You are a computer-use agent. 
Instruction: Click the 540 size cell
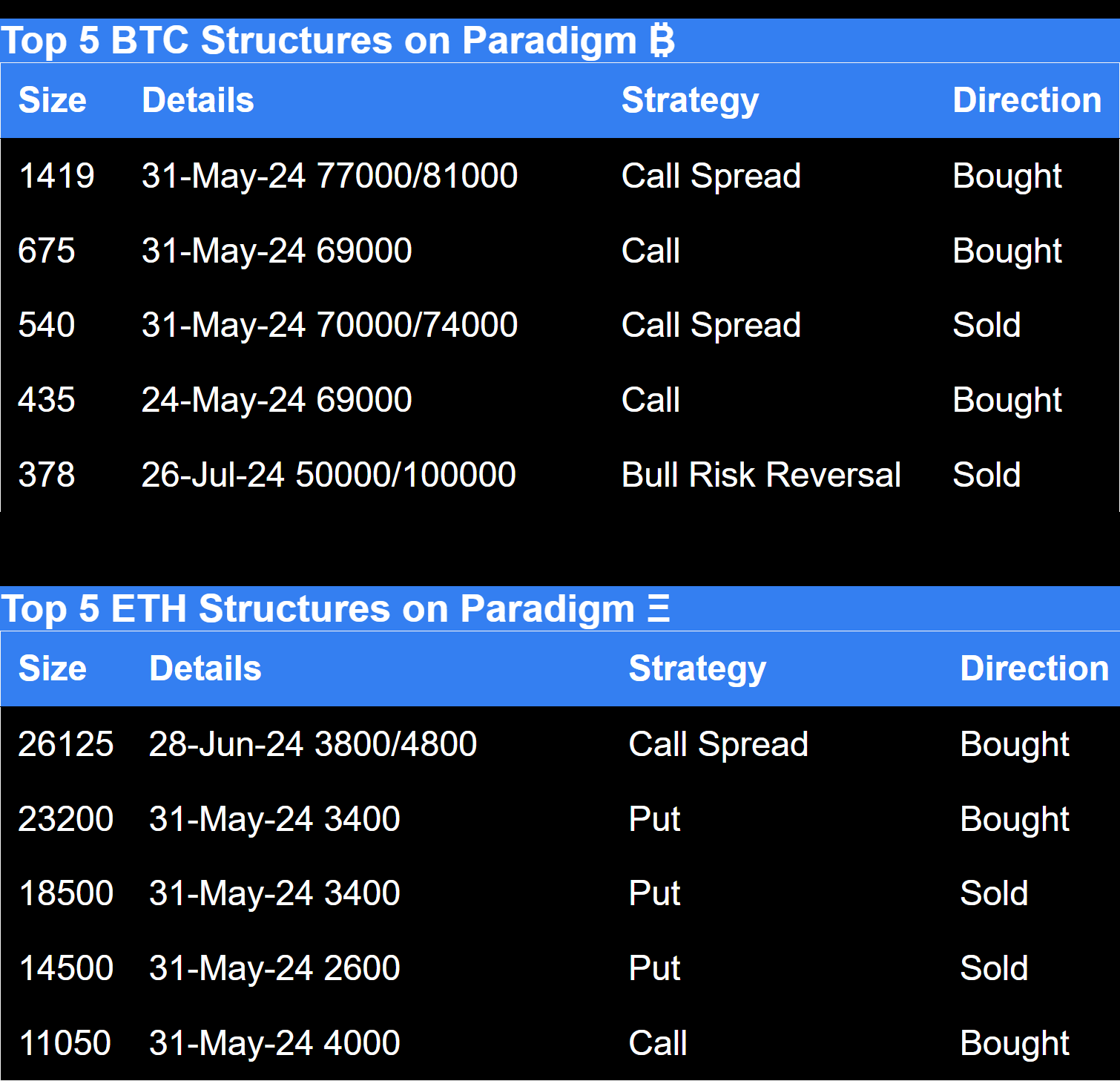tap(46, 325)
